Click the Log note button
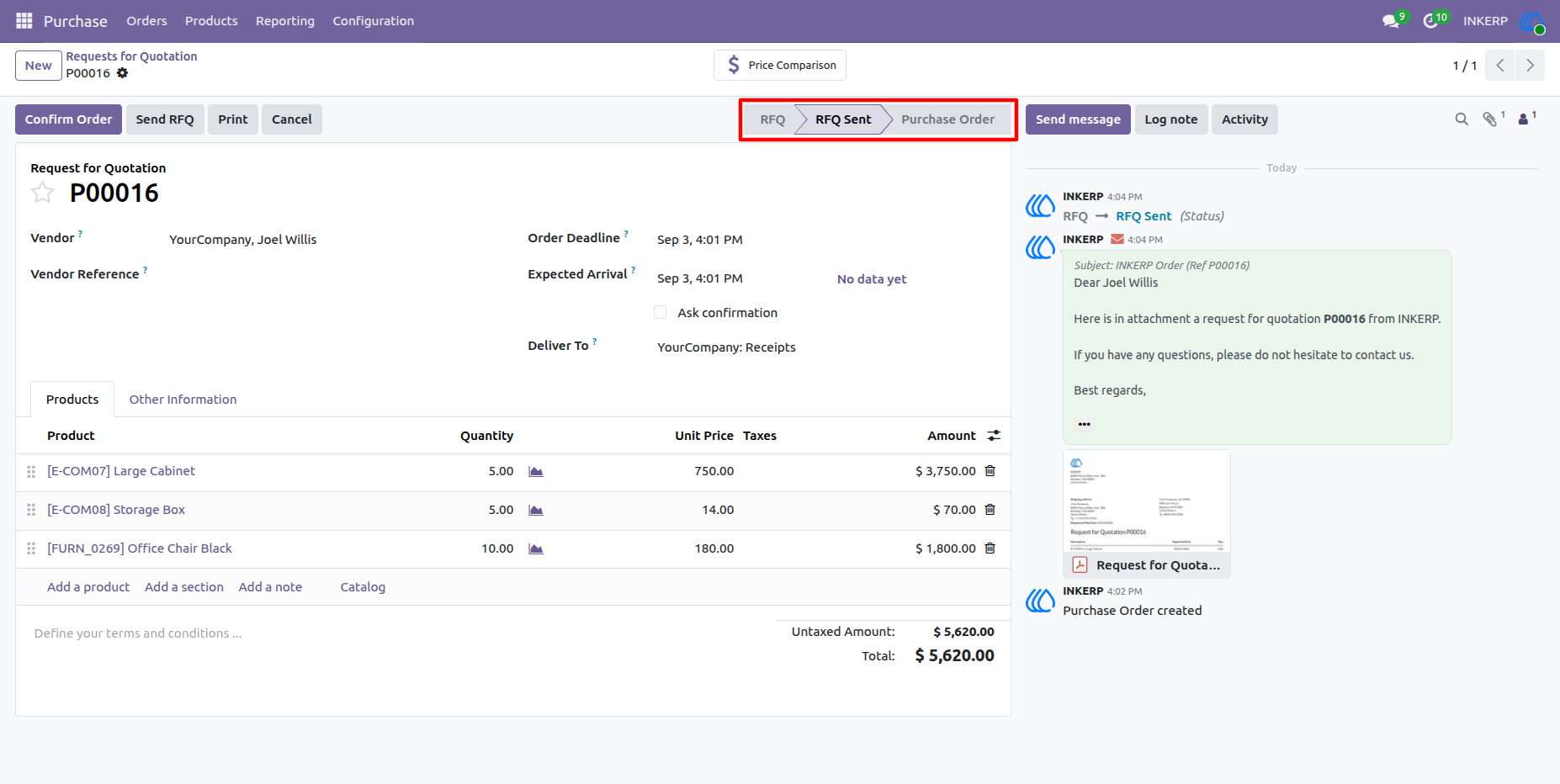Image resolution: width=1560 pixels, height=784 pixels. pos(1171,119)
